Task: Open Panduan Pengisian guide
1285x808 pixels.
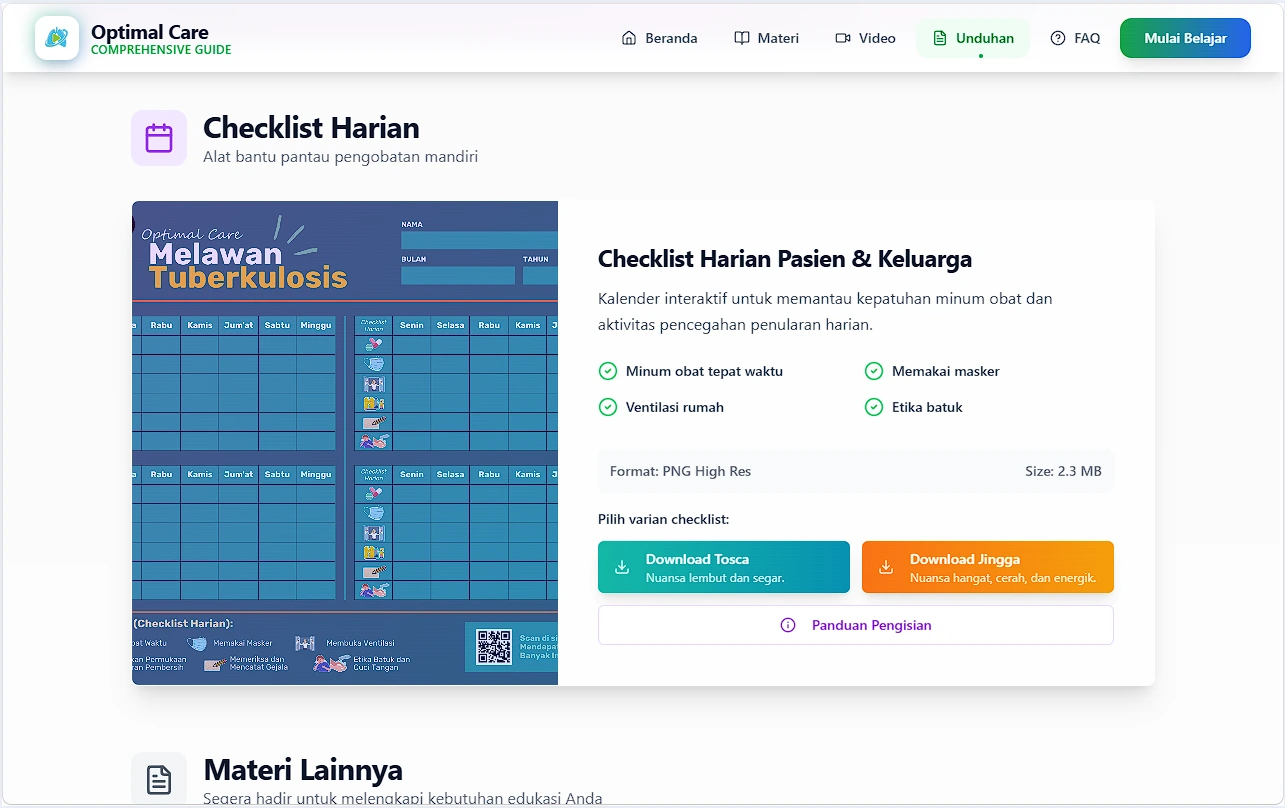Action: (856, 625)
